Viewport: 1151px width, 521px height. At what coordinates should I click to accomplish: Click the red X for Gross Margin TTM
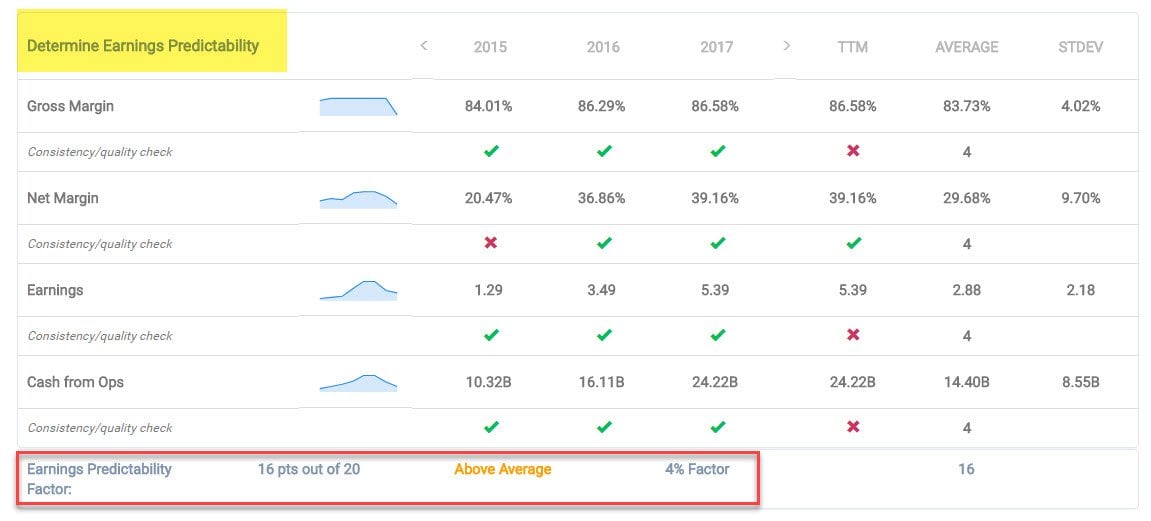pyautogui.click(x=852, y=152)
